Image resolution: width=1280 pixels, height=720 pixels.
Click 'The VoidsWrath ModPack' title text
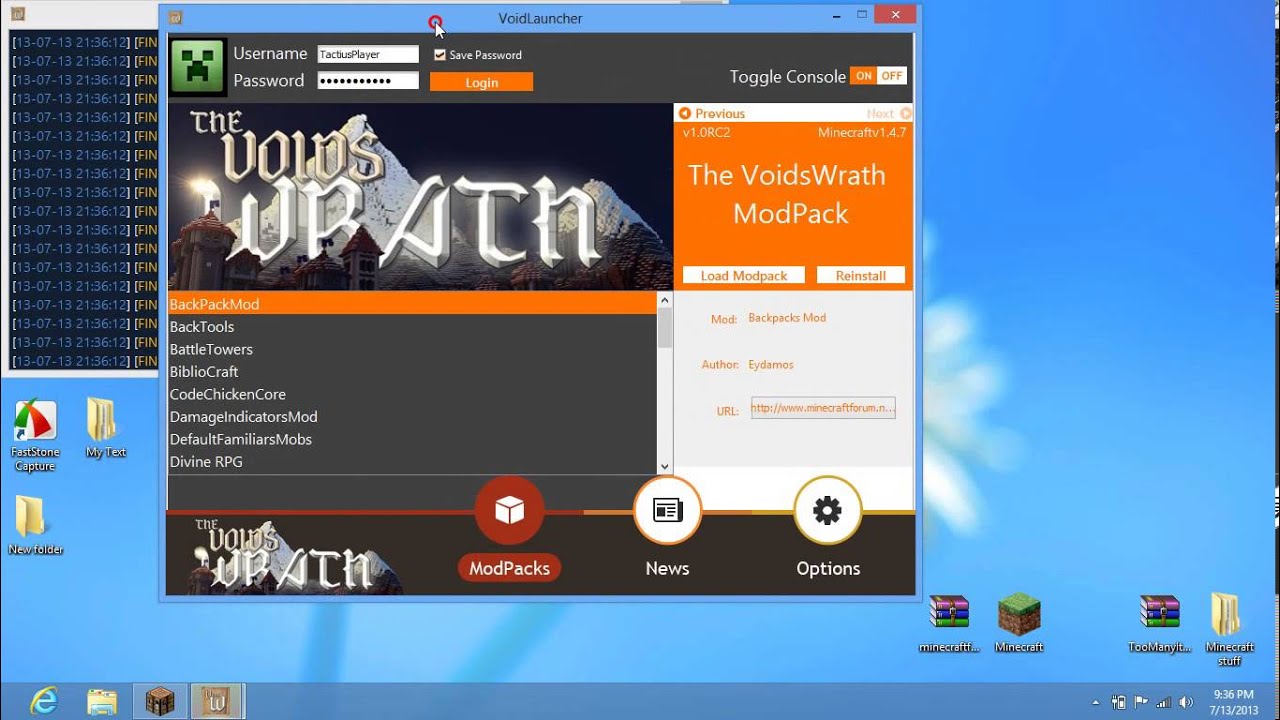point(788,194)
